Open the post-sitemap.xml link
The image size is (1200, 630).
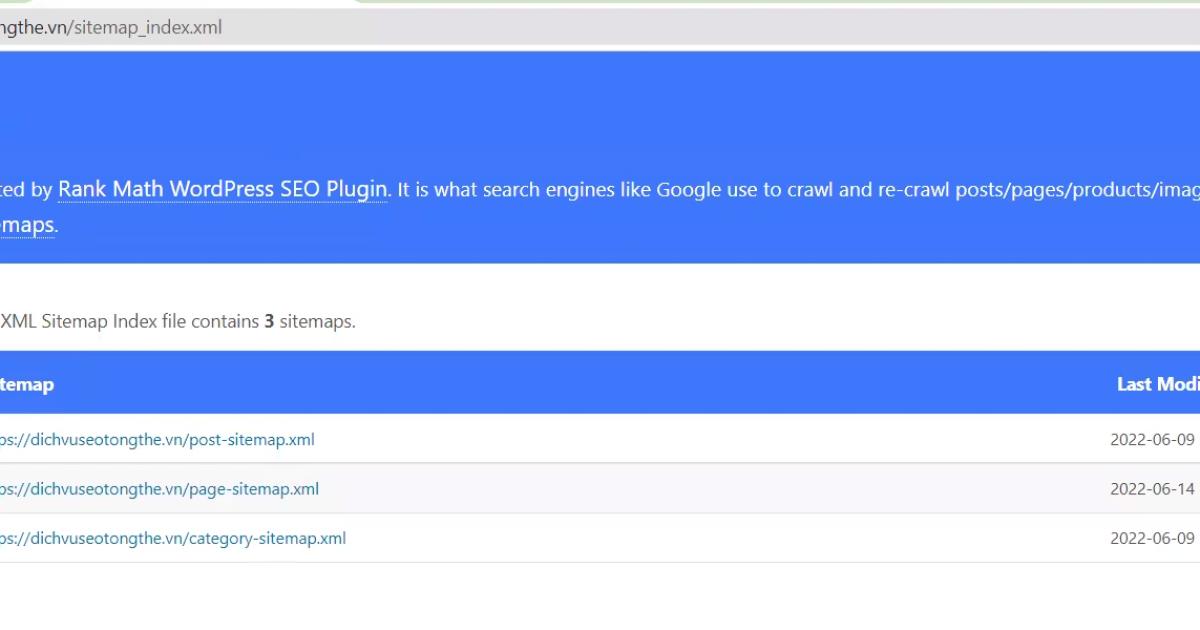coord(160,440)
